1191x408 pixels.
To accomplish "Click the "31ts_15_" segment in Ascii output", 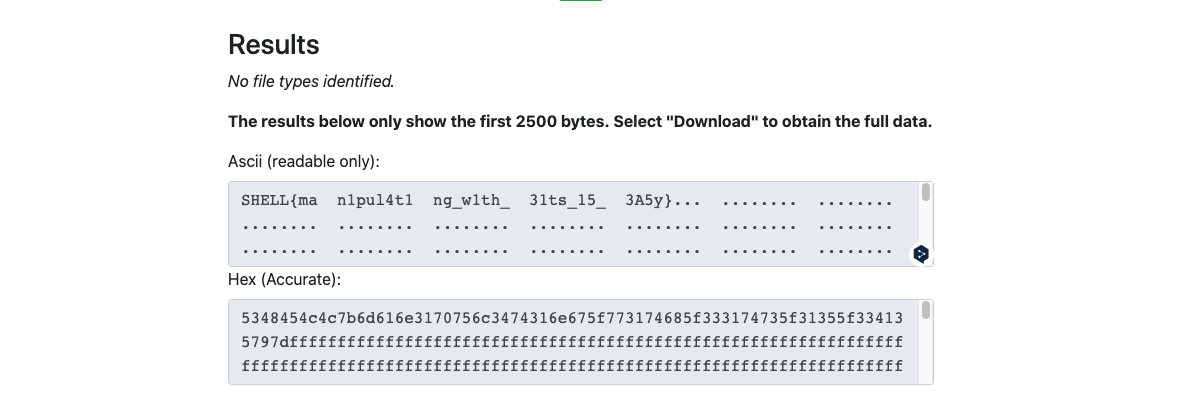I will tap(567, 201).
